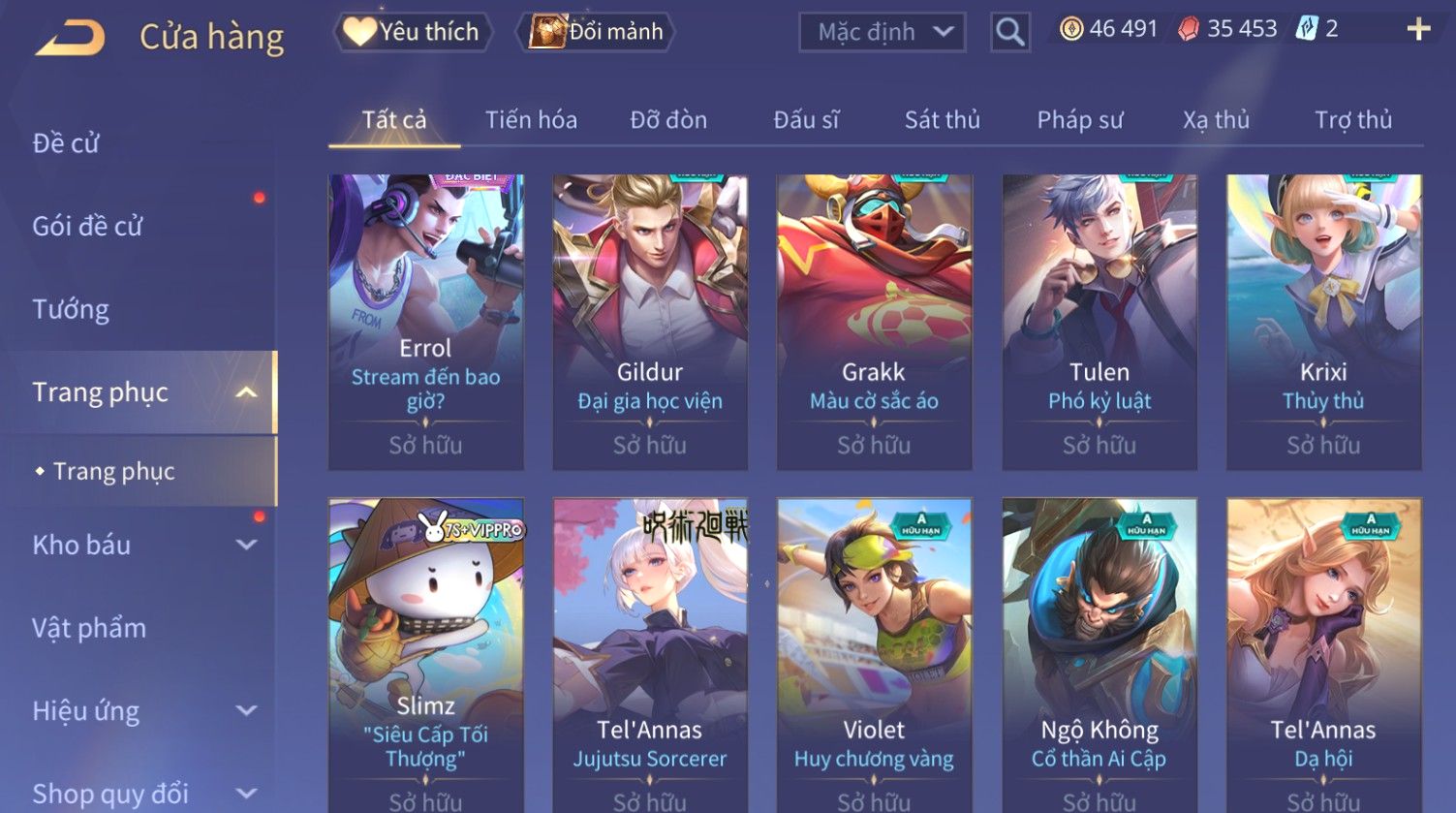Open the Mặc định sort dropdown
This screenshot has width=1456, height=813.
click(883, 32)
